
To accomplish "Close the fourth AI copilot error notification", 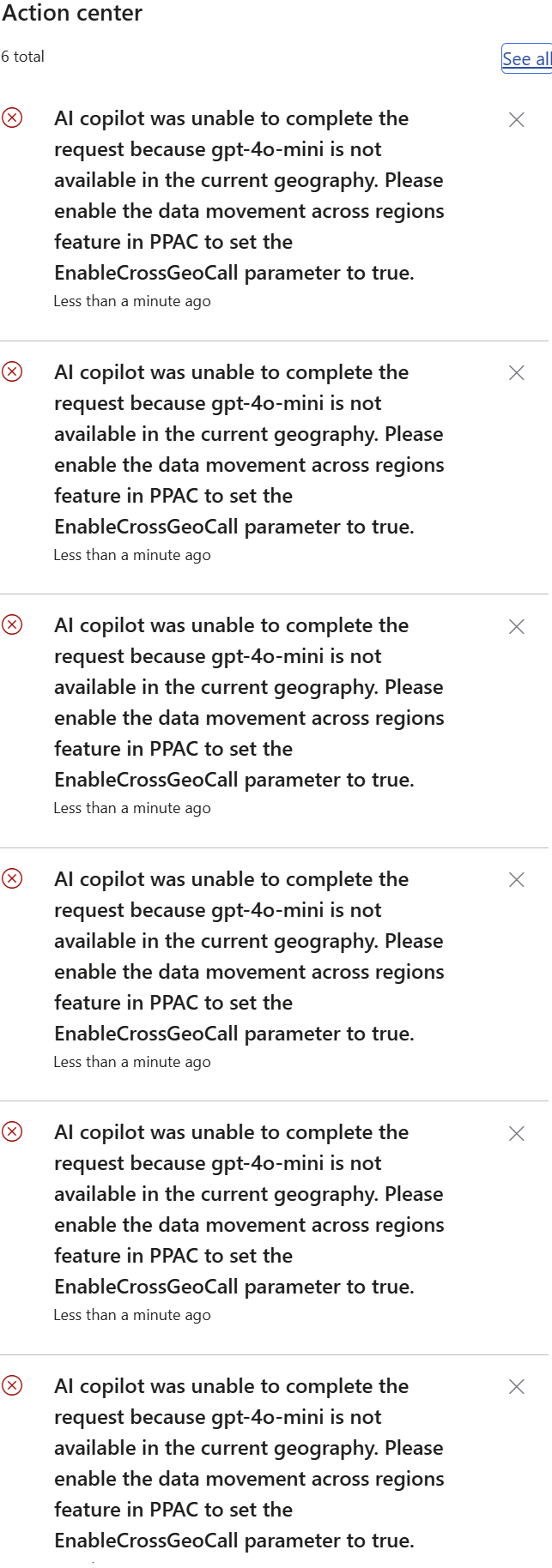I will (516, 880).
